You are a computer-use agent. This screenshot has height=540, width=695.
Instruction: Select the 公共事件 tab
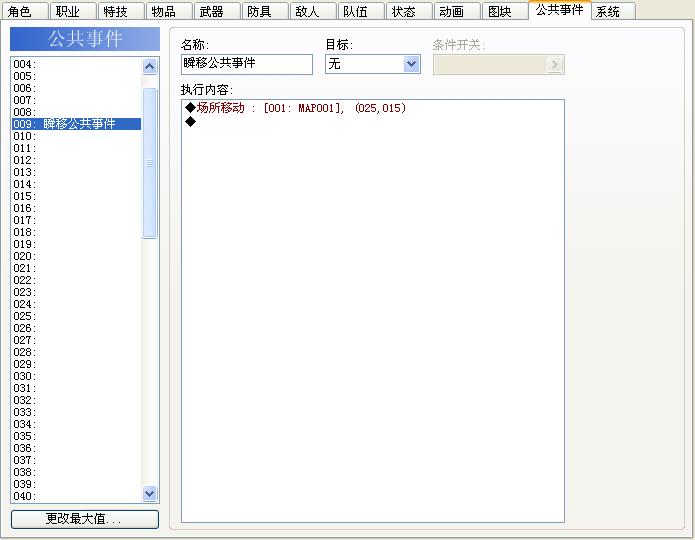point(559,10)
